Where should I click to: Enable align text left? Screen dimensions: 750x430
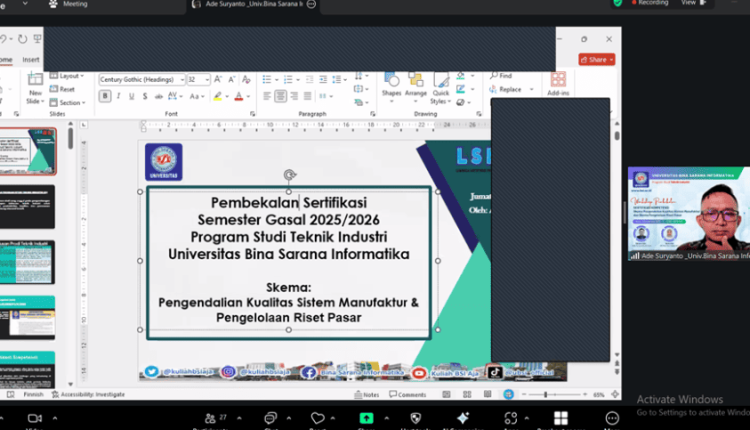click(x=267, y=96)
